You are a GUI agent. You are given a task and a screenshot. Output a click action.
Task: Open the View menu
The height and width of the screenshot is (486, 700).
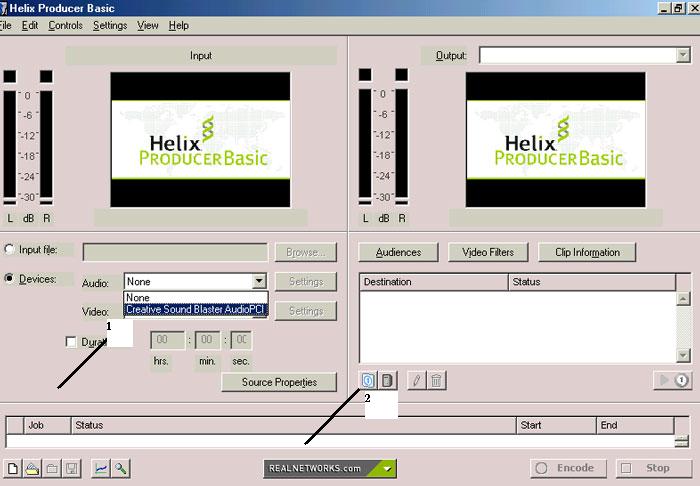coord(147,25)
